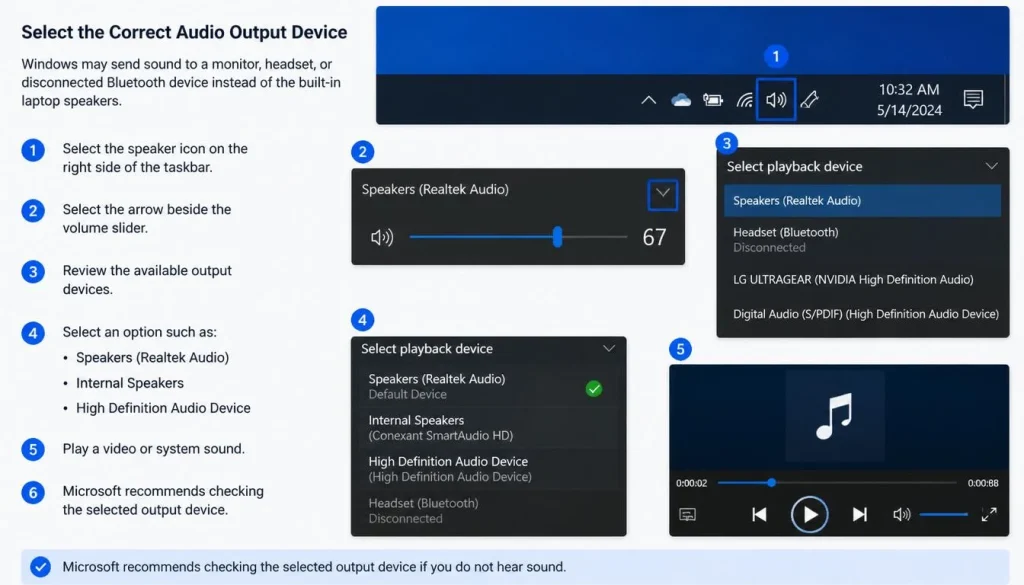Open the taskbar clock showing 10:32 AM
The width and height of the screenshot is (1024, 585).
coord(909,99)
